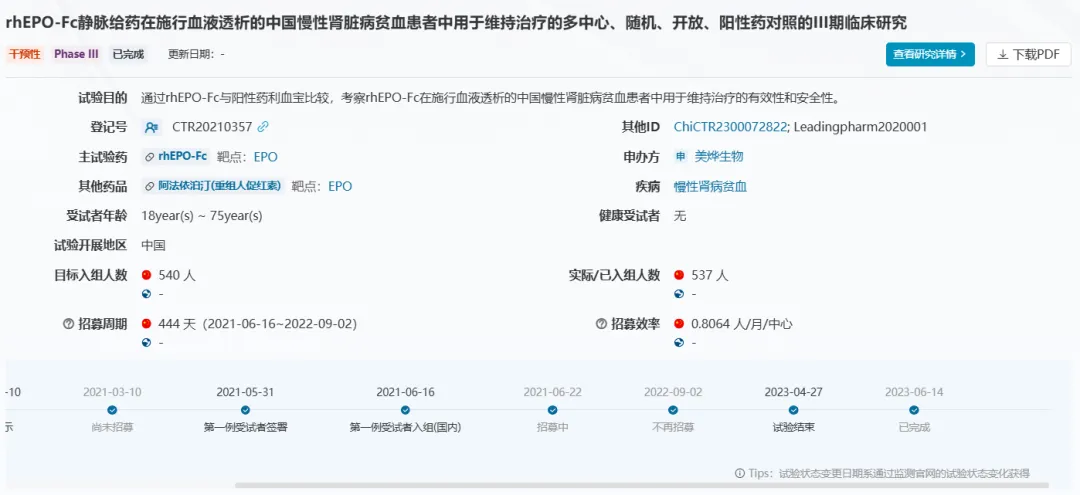Viewport: 1080px width, 495px height.
Task: Click the globe icon under 537 人
Action: point(679,294)
